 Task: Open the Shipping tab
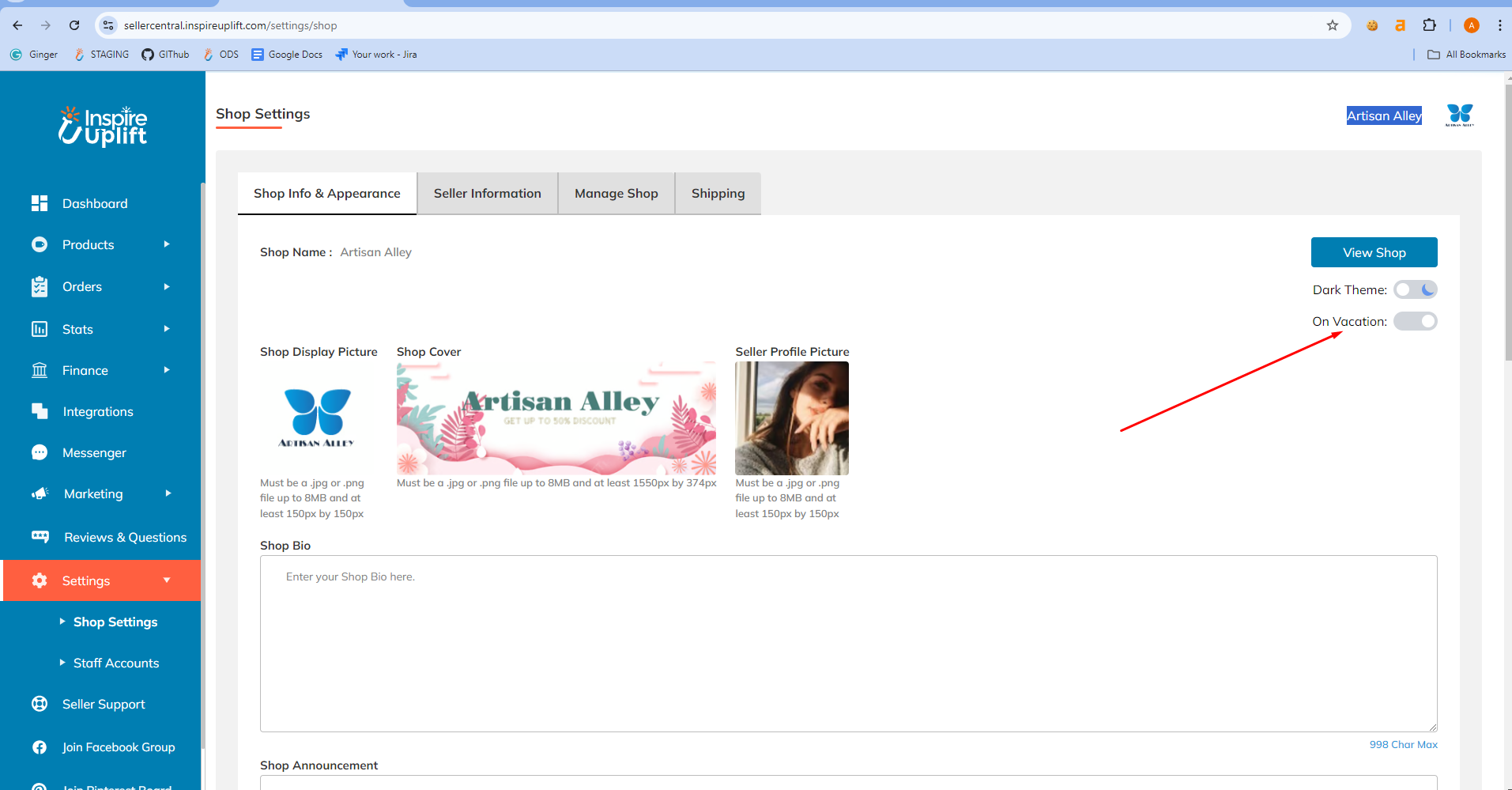718,194
